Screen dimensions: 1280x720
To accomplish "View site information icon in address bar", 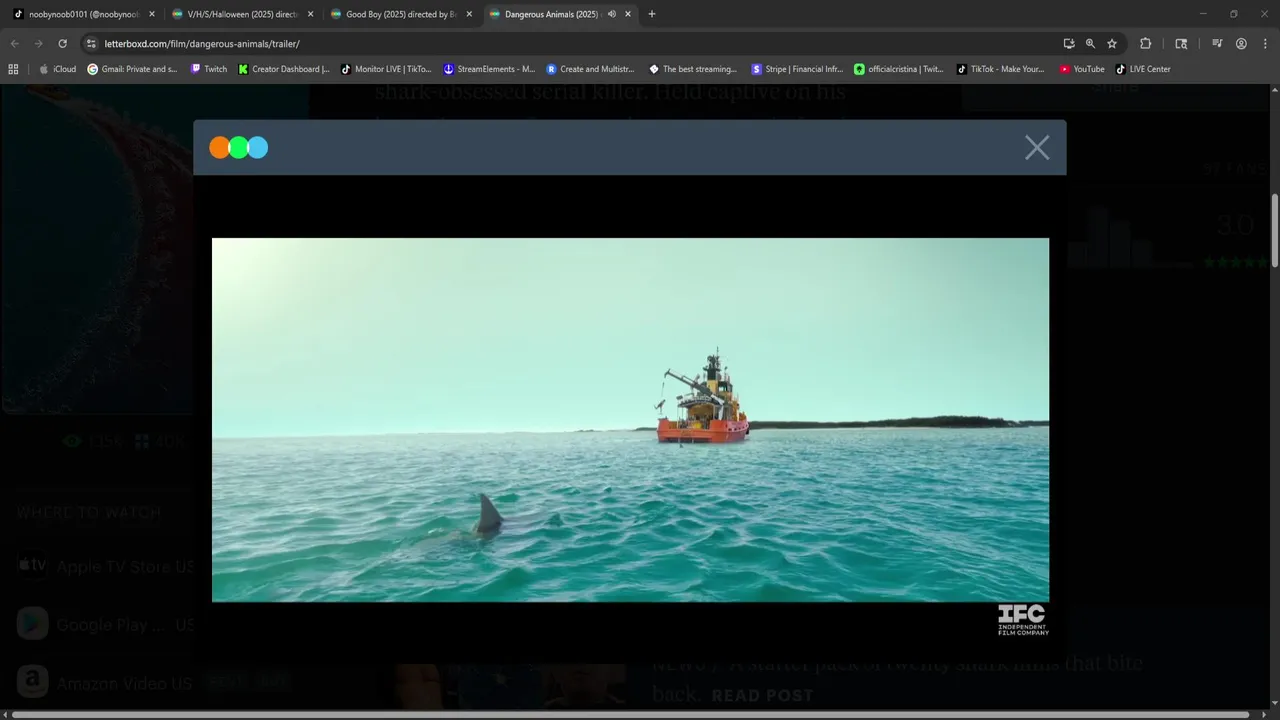I will (91, 44).
